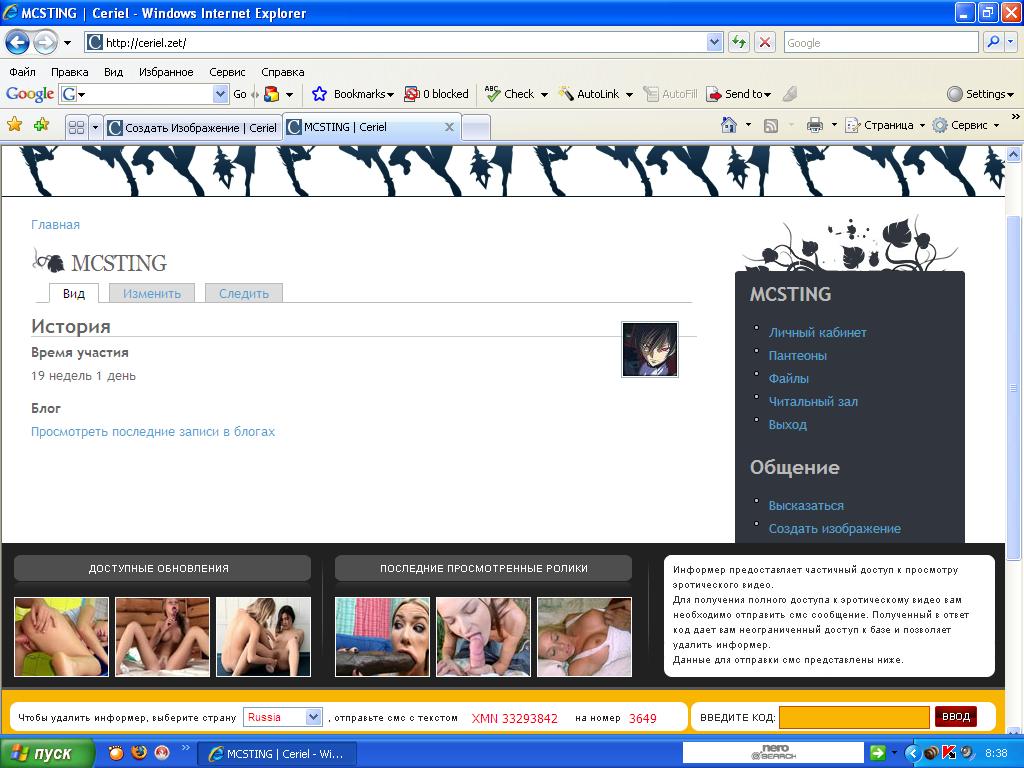The image size is (1024, 768).
Task: Expand the address bar URL dropdown
Action: pos(714,42)
